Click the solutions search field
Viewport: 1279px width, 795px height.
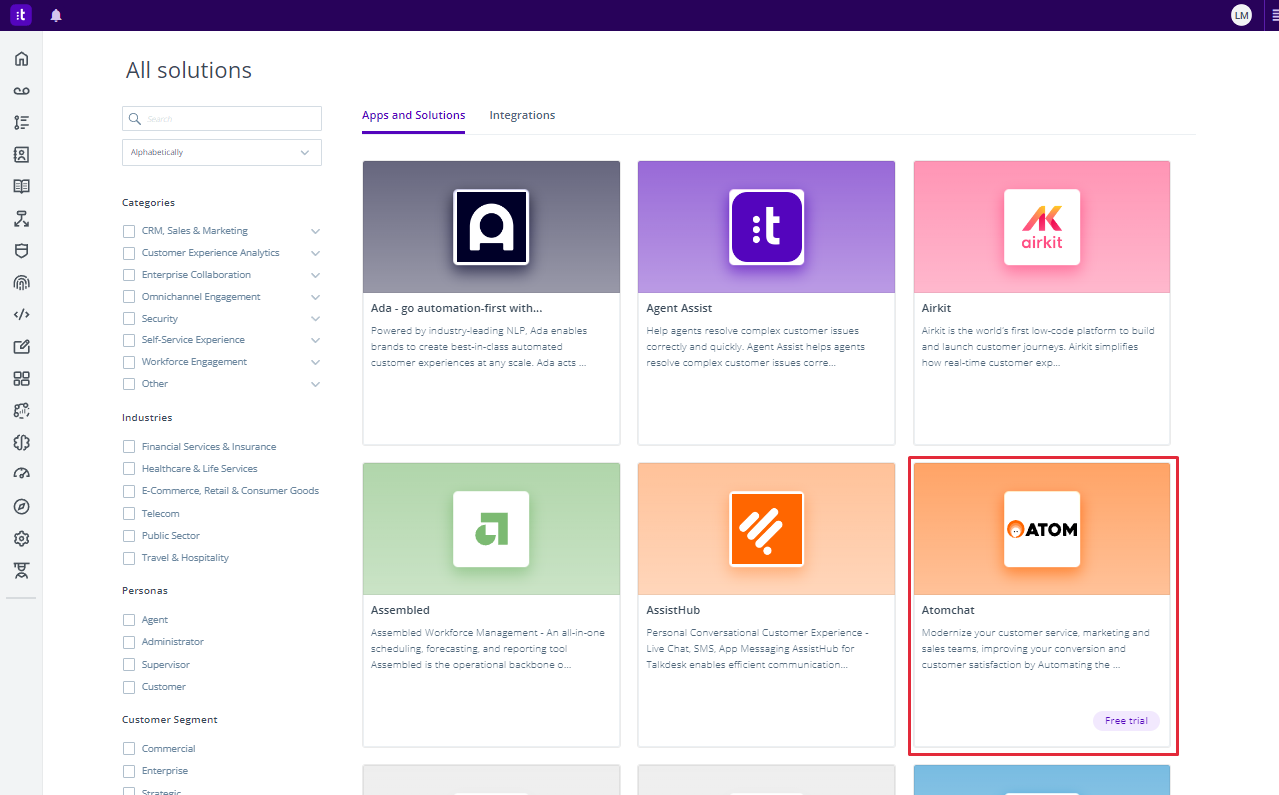point(232,119)
